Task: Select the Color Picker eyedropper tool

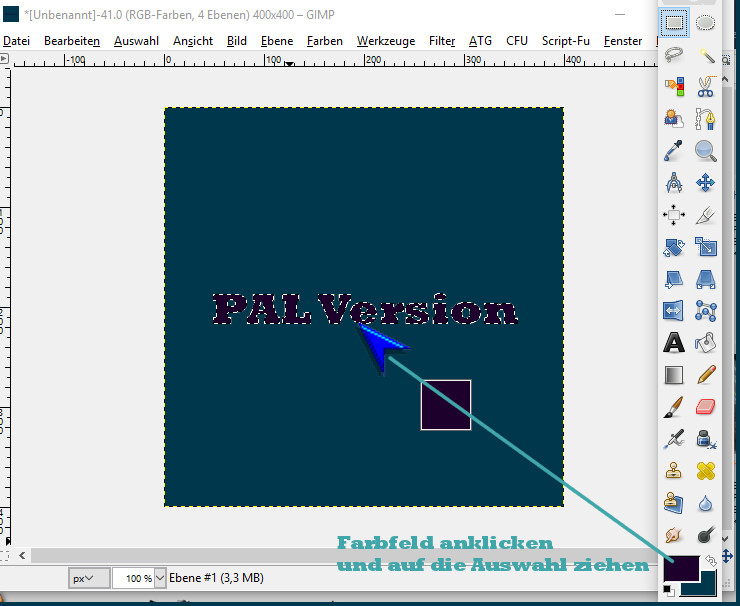Action: (674, 151)
